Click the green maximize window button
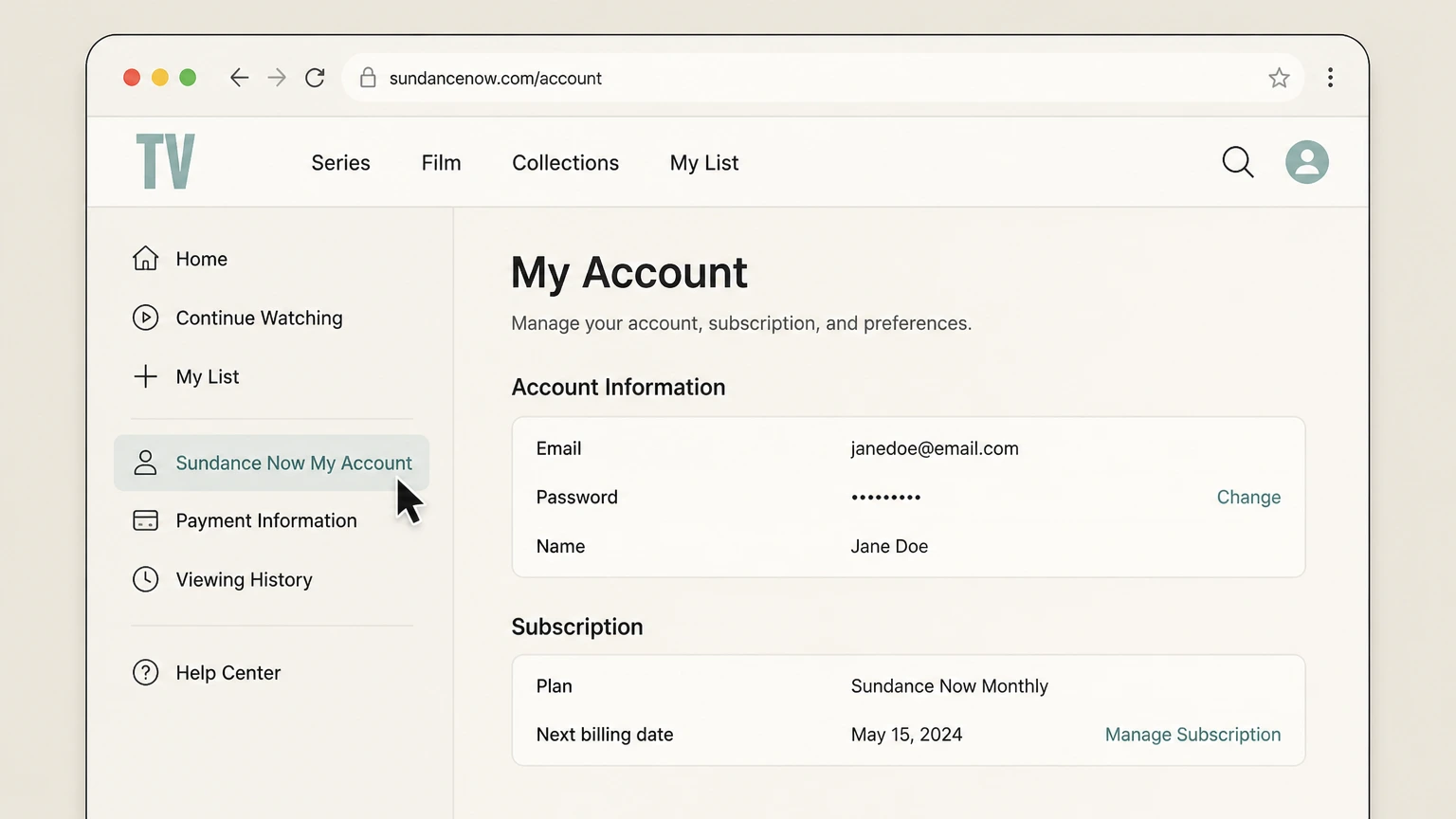Viewport: 1456px width, 819px height. (x=188, y=78)
